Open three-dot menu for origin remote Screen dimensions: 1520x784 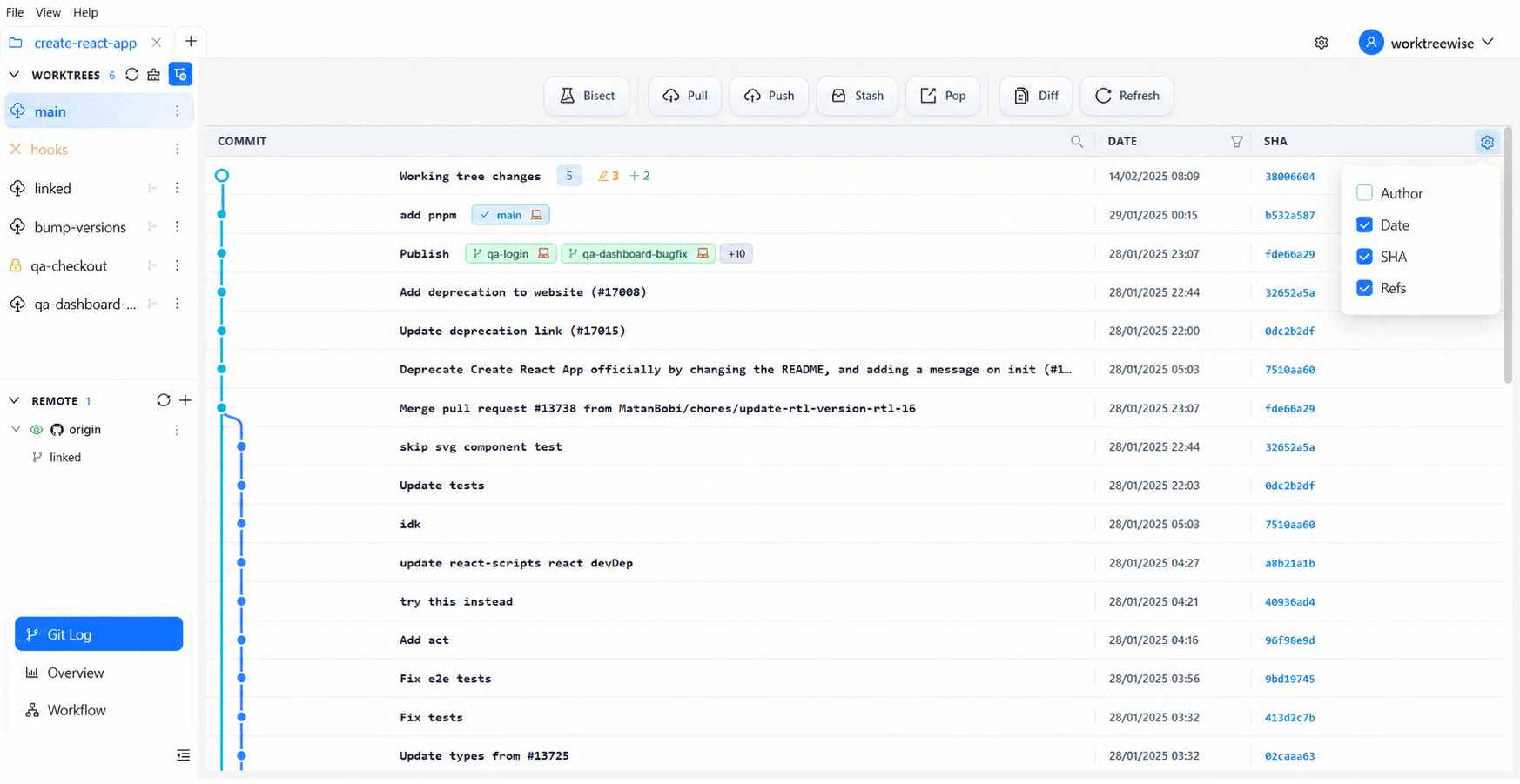pos(177,430)
